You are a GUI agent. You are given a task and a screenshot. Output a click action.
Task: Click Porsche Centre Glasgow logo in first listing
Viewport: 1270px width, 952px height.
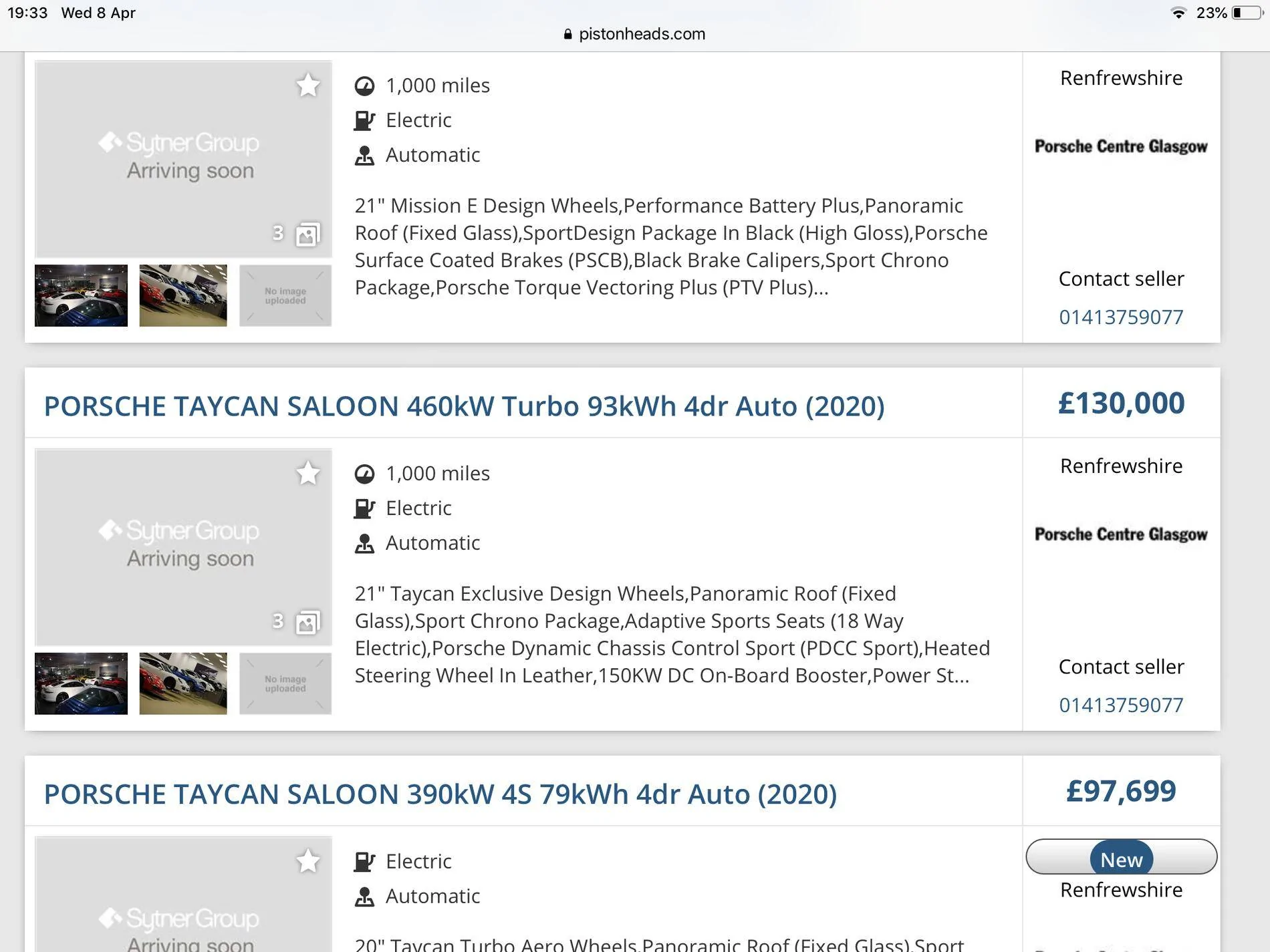point(1121,146)
